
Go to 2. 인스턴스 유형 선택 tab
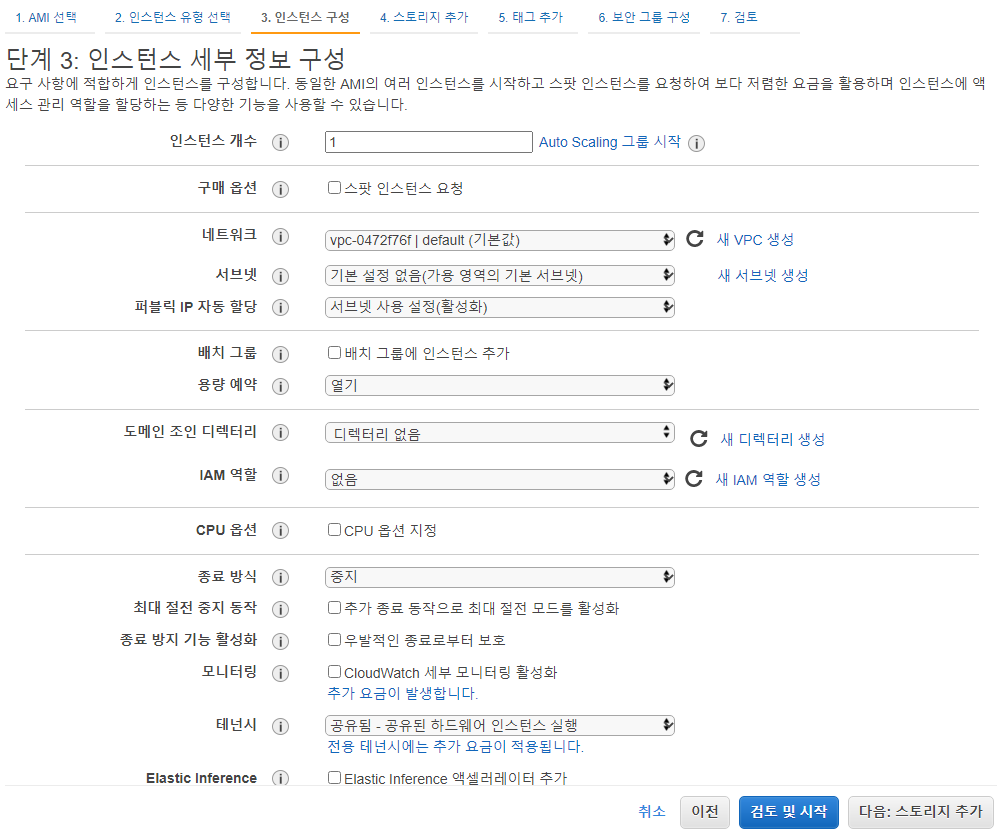click(x=172, y=17)
